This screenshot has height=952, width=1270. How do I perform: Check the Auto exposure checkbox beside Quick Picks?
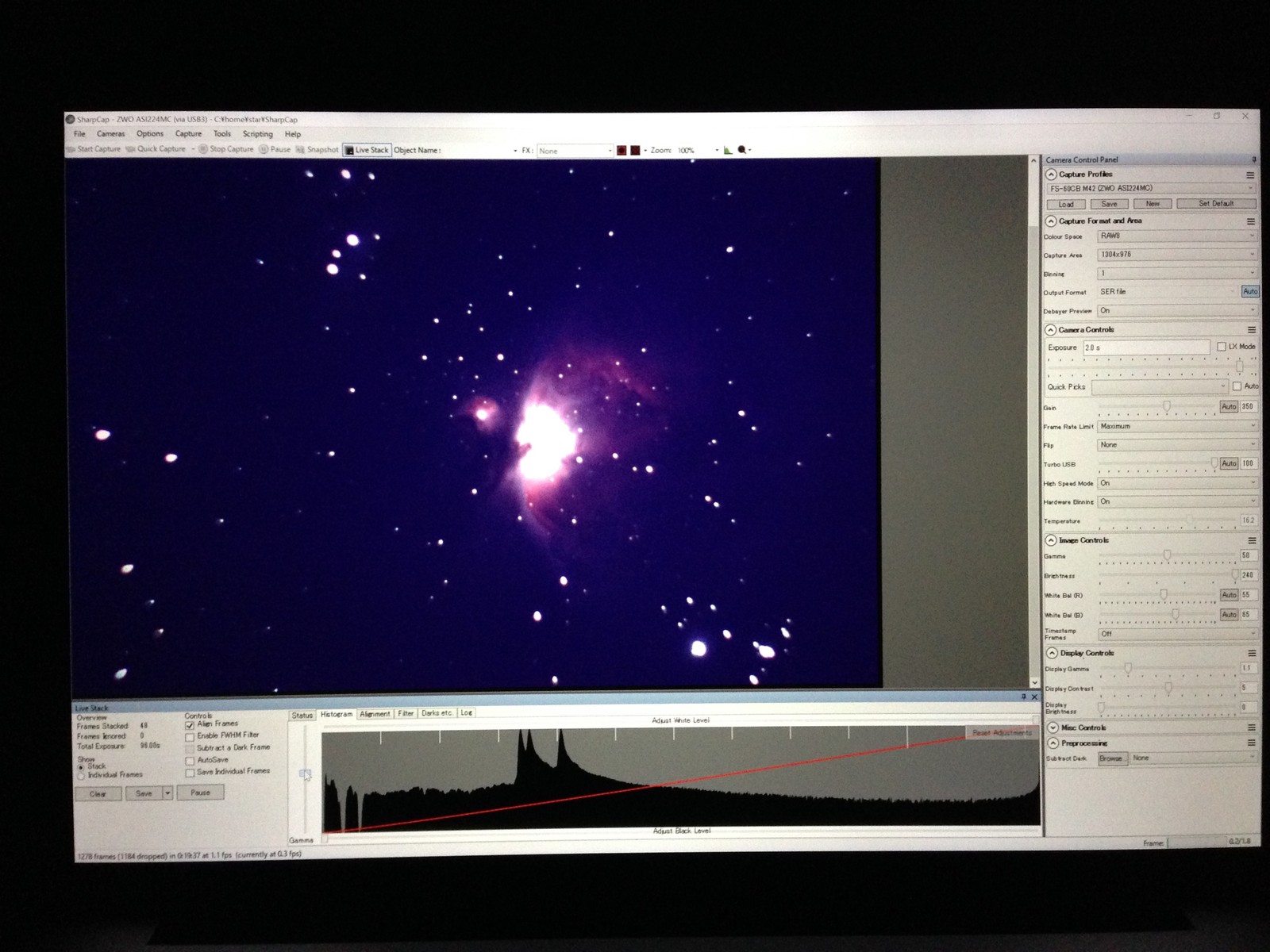tap(1237, 386)
